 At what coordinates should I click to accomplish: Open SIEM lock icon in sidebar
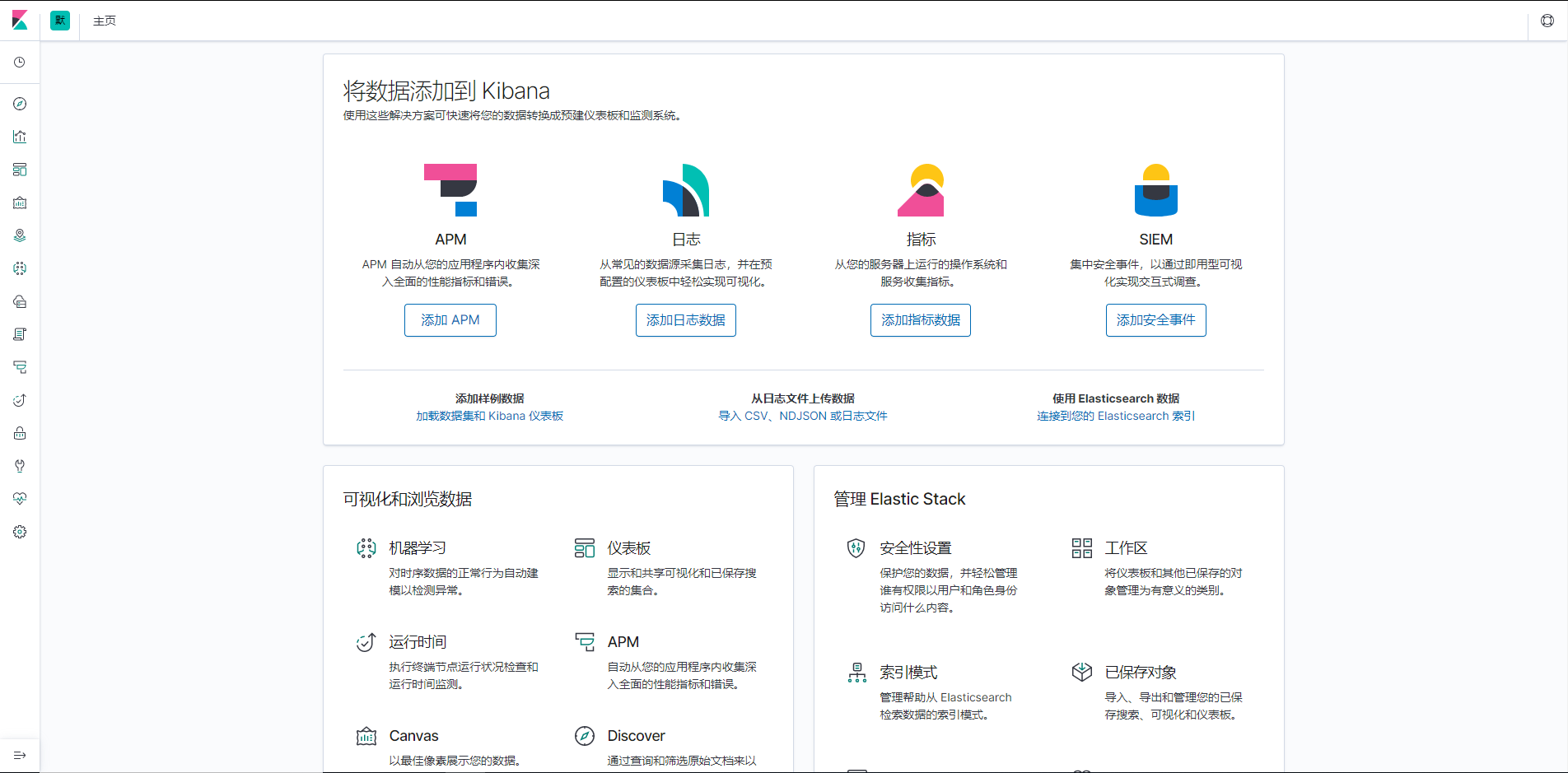[20, 433]
